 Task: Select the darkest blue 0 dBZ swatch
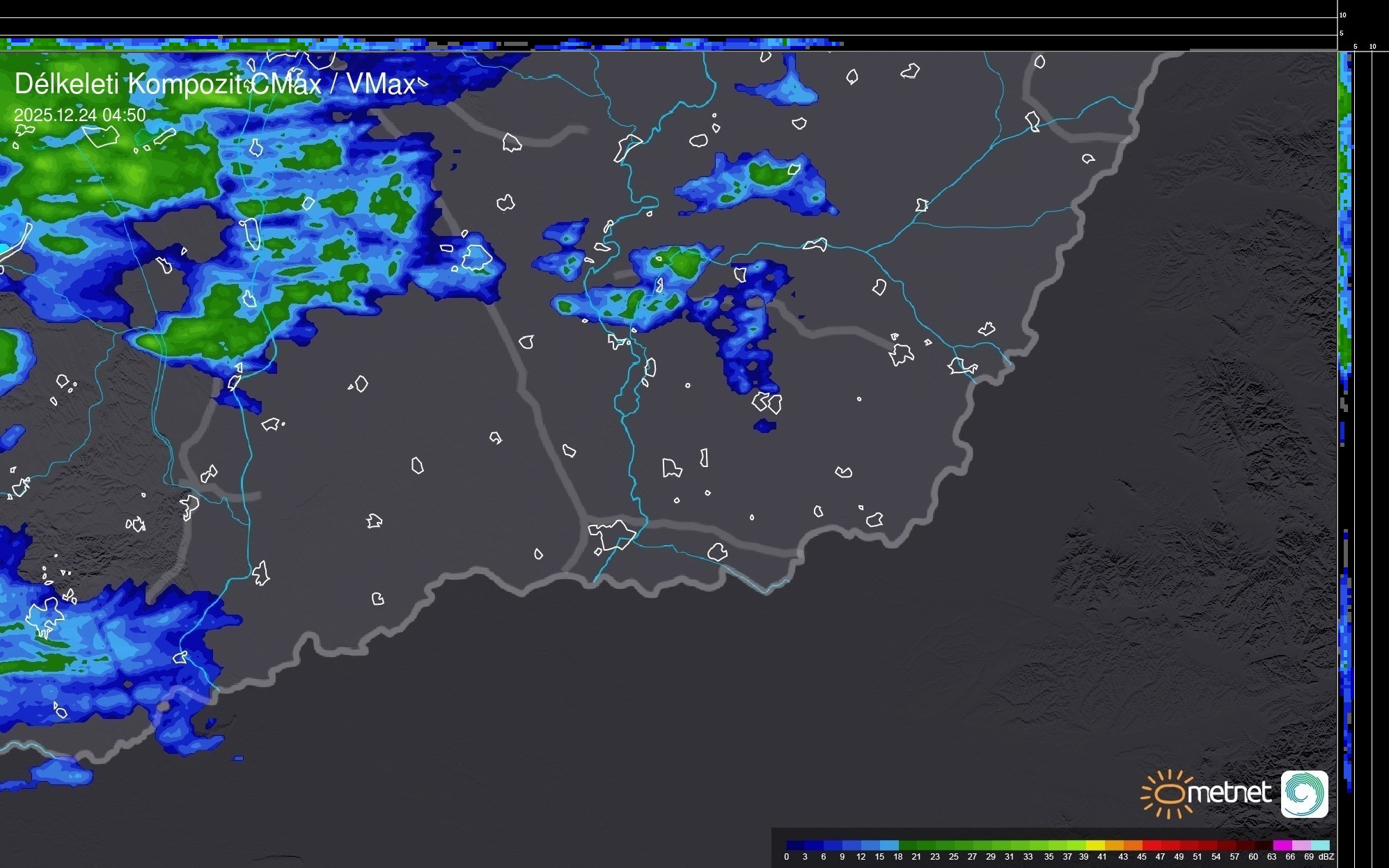click(796, 845)
